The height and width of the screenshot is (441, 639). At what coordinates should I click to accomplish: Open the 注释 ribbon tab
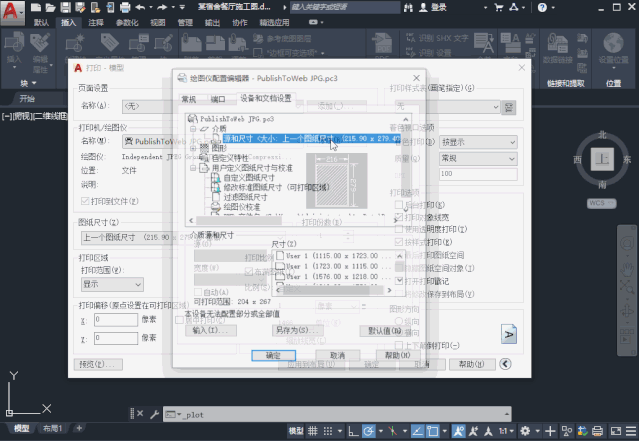tap(96, 22)
